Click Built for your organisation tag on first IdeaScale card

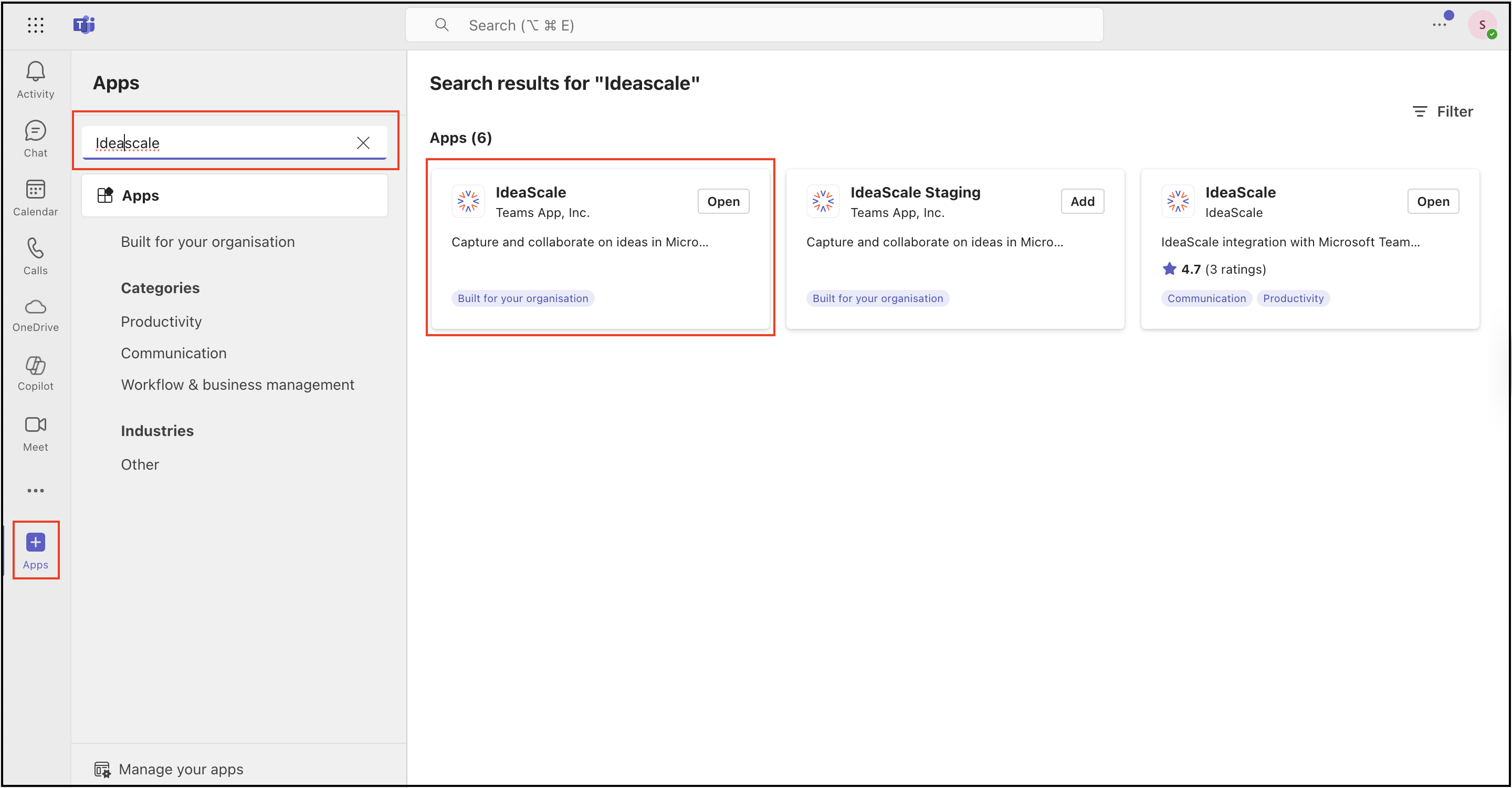pyautogui.click(x=522, y=298)
